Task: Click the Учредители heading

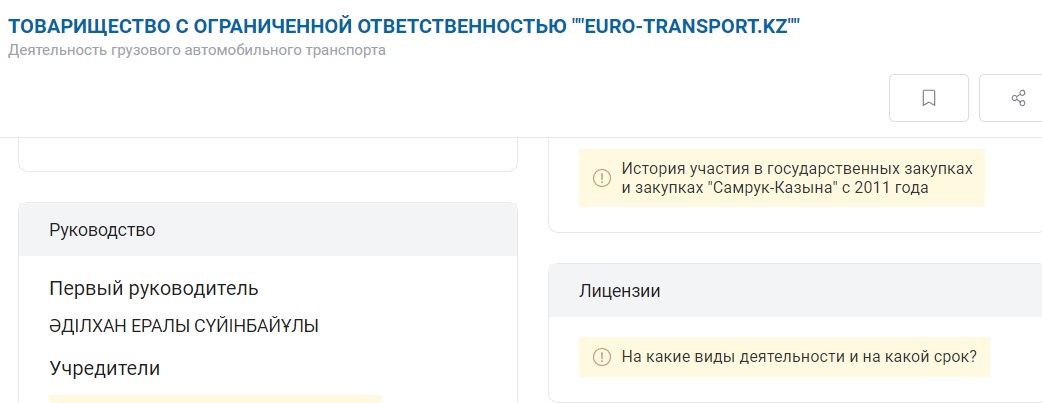Action: click(x=104, y=368)
